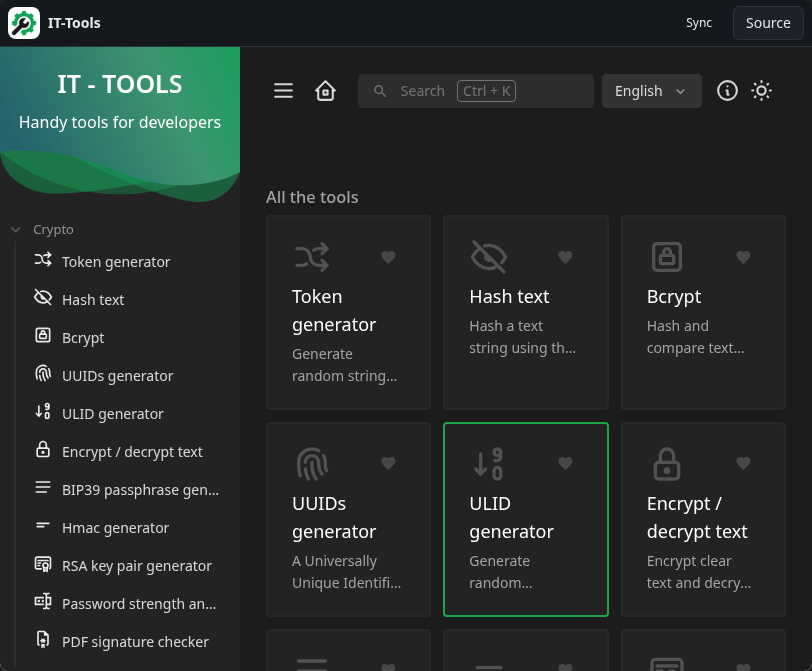The image size is (812, 671).
Task: Click the Source button in header
Action: [768, 23]
